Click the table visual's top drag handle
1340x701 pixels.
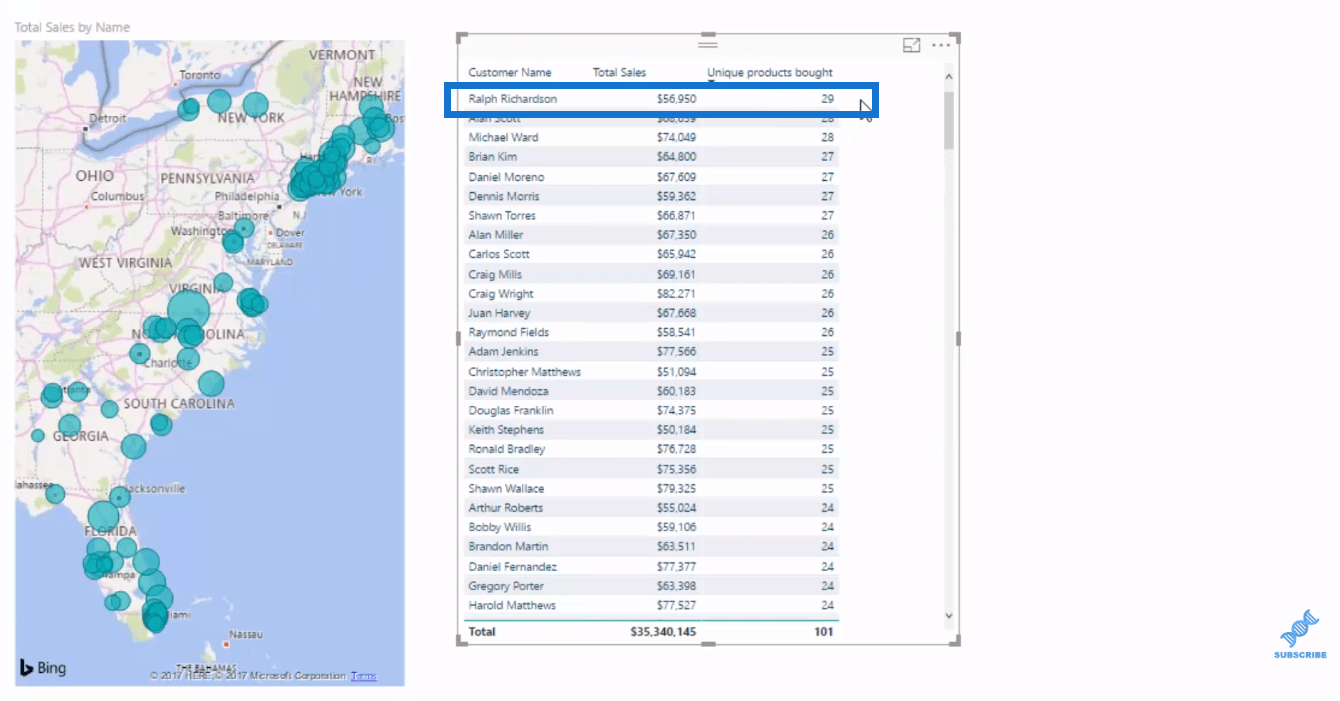(x=708, y=44)
